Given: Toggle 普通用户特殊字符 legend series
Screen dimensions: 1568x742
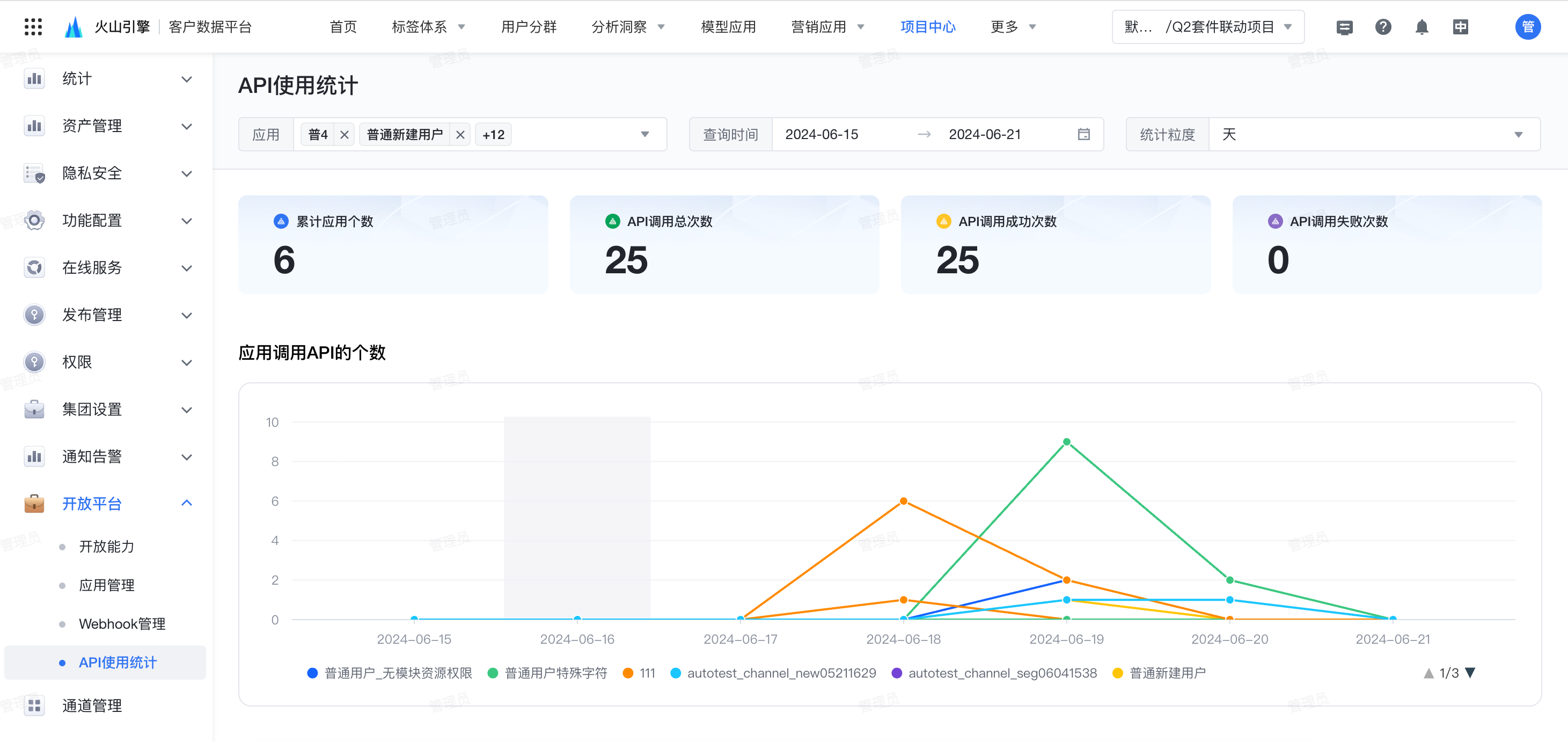Looking at the screenshot, I should tap(547, 673).
